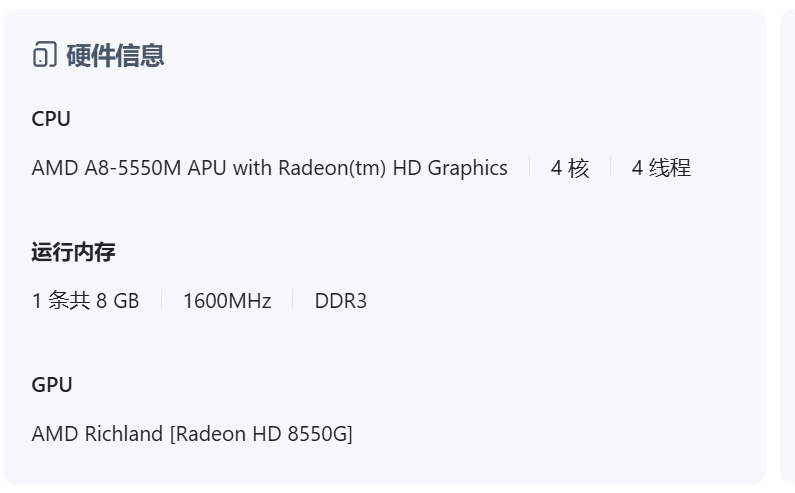Select the 硬件信息 section heading
Viewport: 795px width, 493px height.
pos(115,55)
